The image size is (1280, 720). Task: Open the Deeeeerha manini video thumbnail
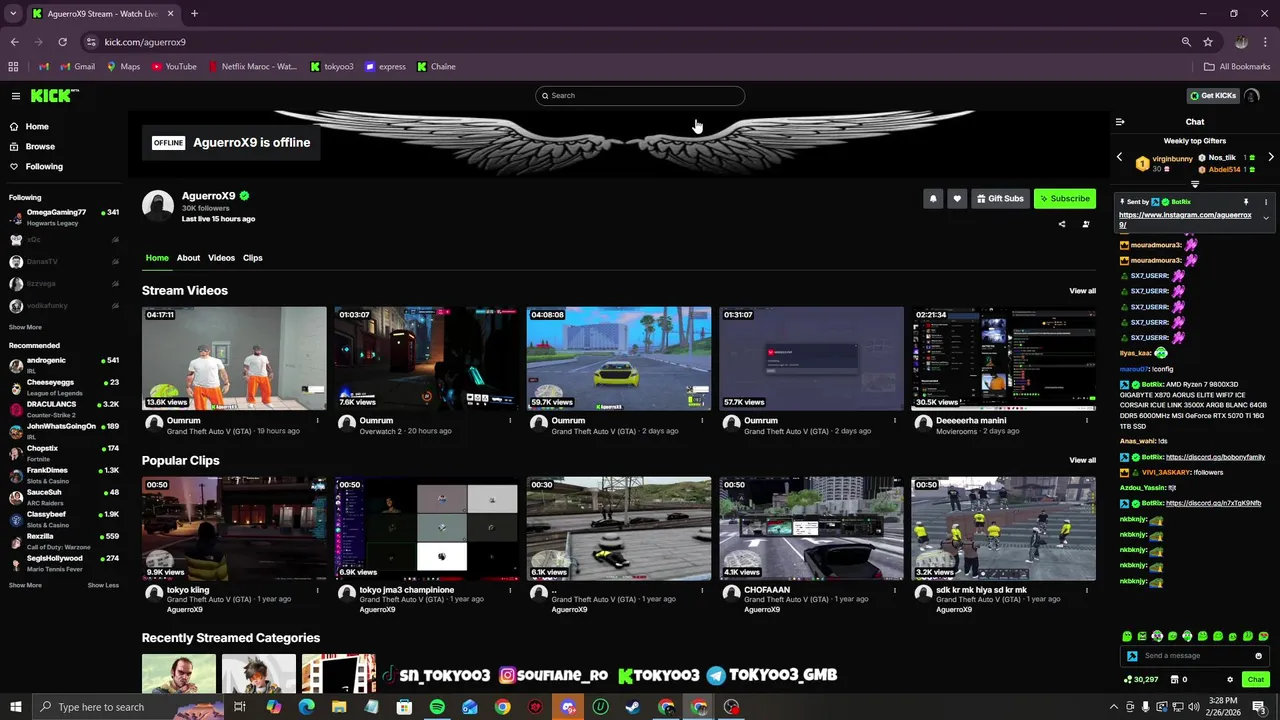point(1003,359)
